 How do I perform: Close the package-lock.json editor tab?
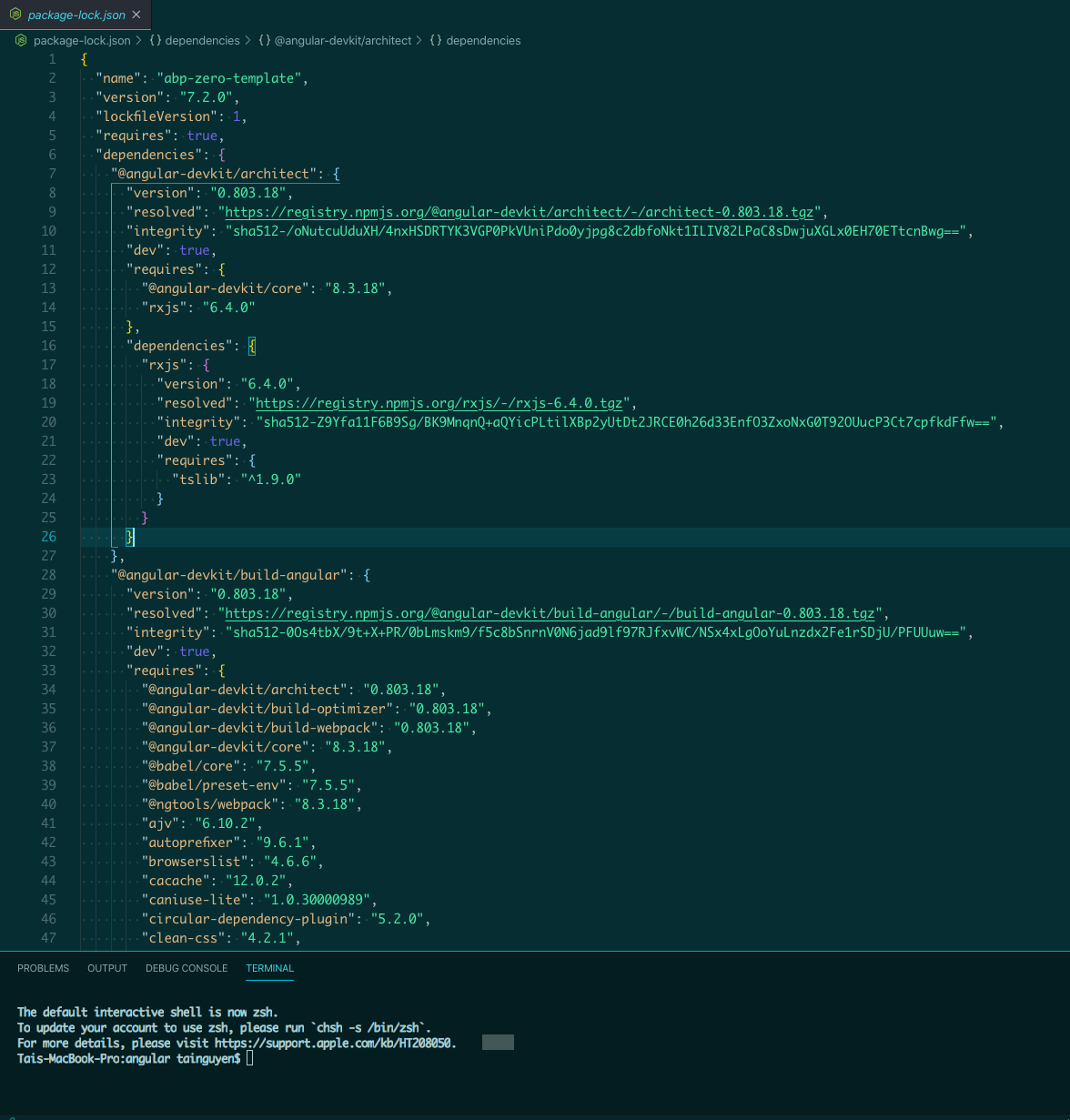tap(136, 15)
